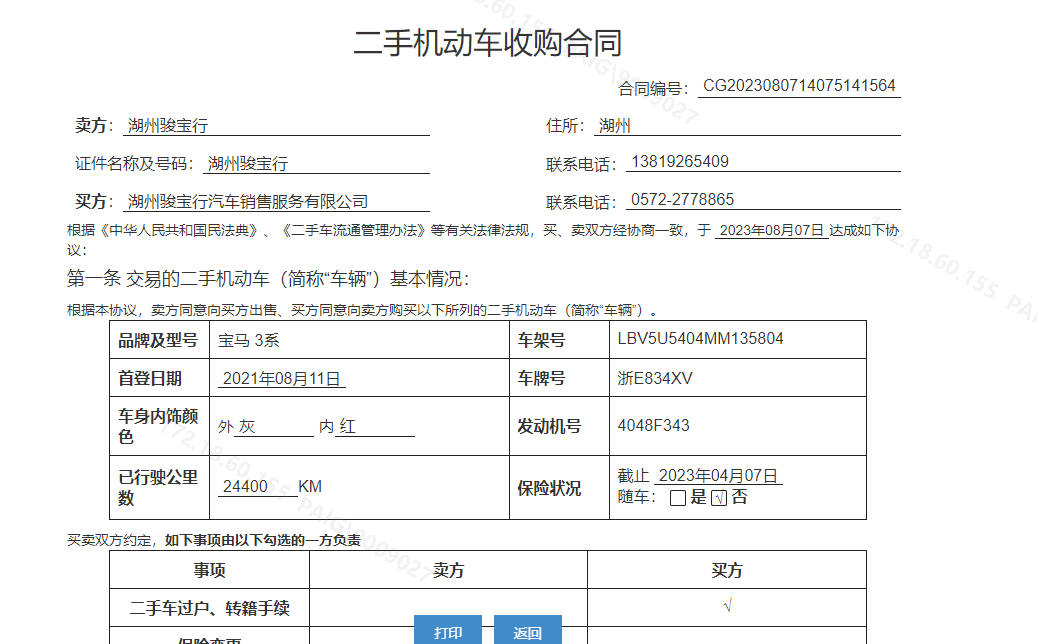The width and height of the screenshot is (1037, 644).
Task: Click engine number 4048F343
Action: tap(653, 425)
